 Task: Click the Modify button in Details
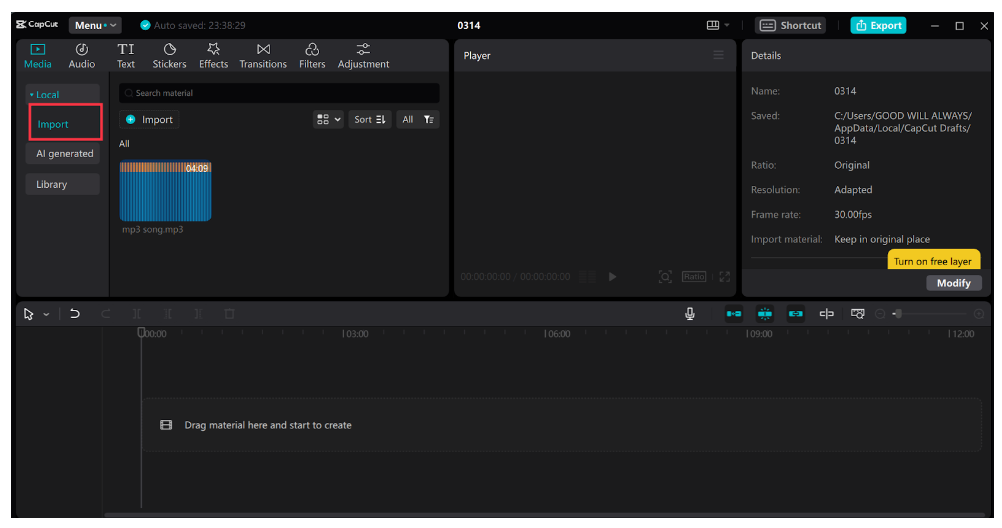point(953,283)
